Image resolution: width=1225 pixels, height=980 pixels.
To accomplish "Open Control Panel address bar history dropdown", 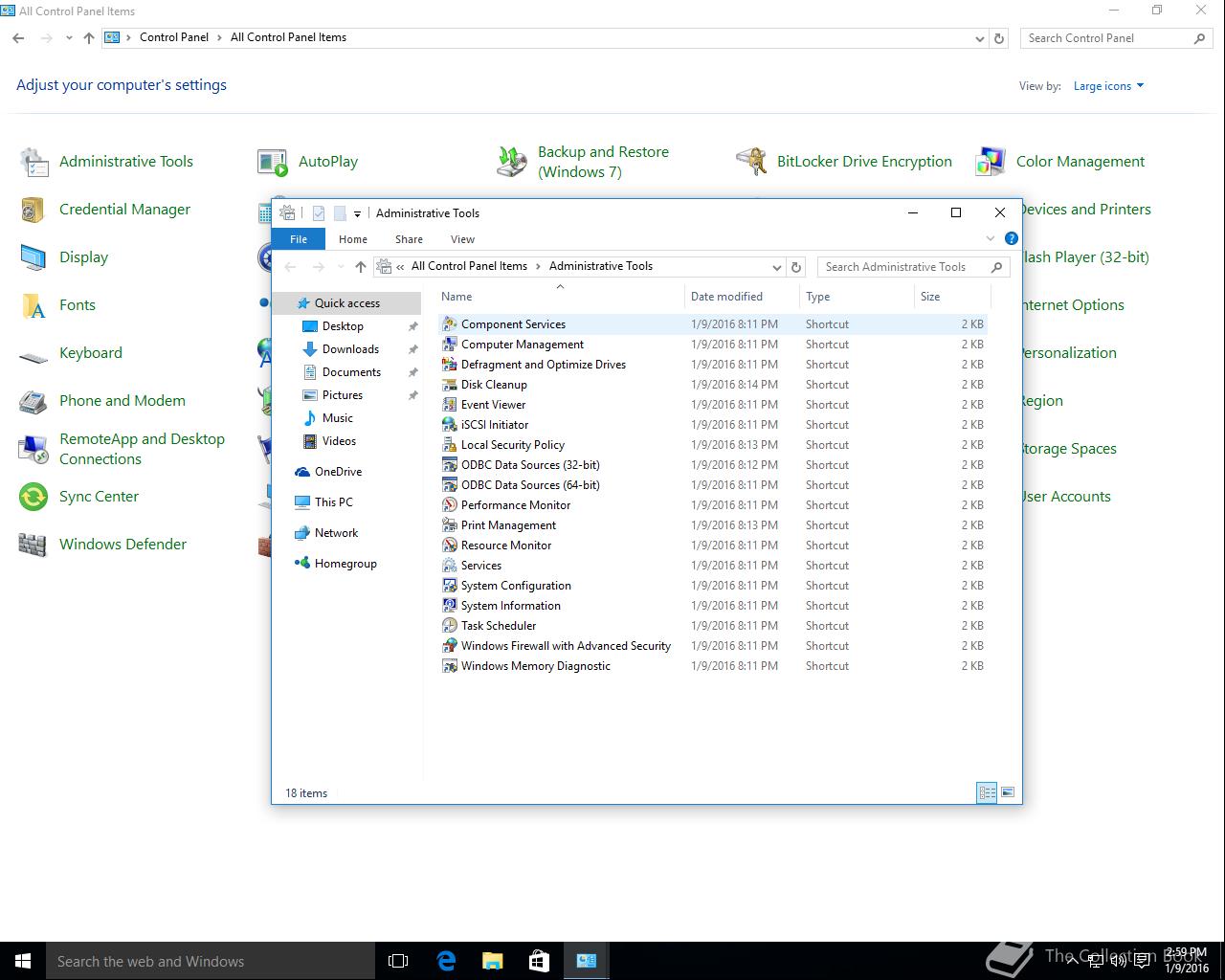I will pos(979,38).
